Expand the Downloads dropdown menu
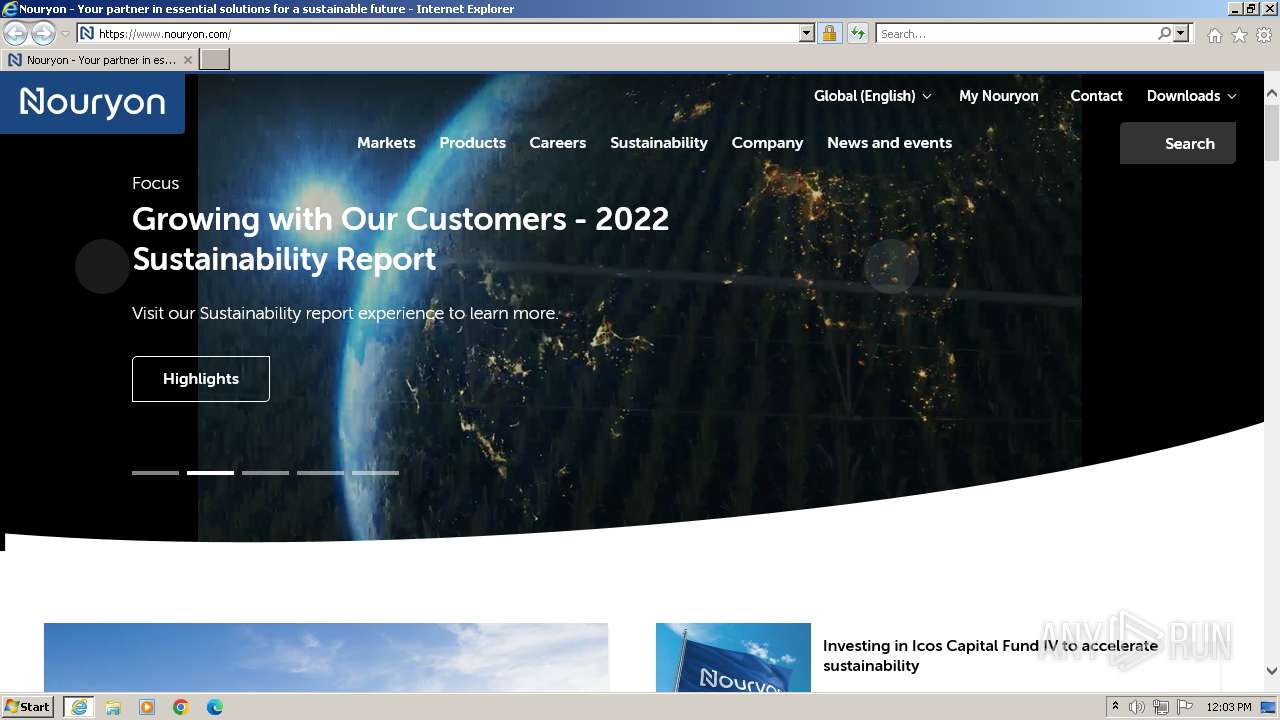 [1192, 96]
